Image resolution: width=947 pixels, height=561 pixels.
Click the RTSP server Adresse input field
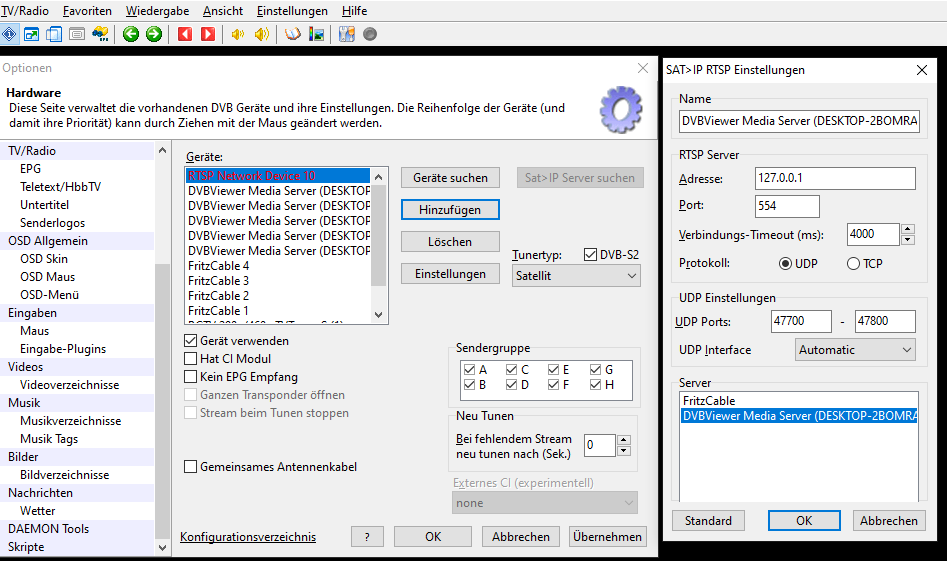pyautogui.click(x=836, y=179)
